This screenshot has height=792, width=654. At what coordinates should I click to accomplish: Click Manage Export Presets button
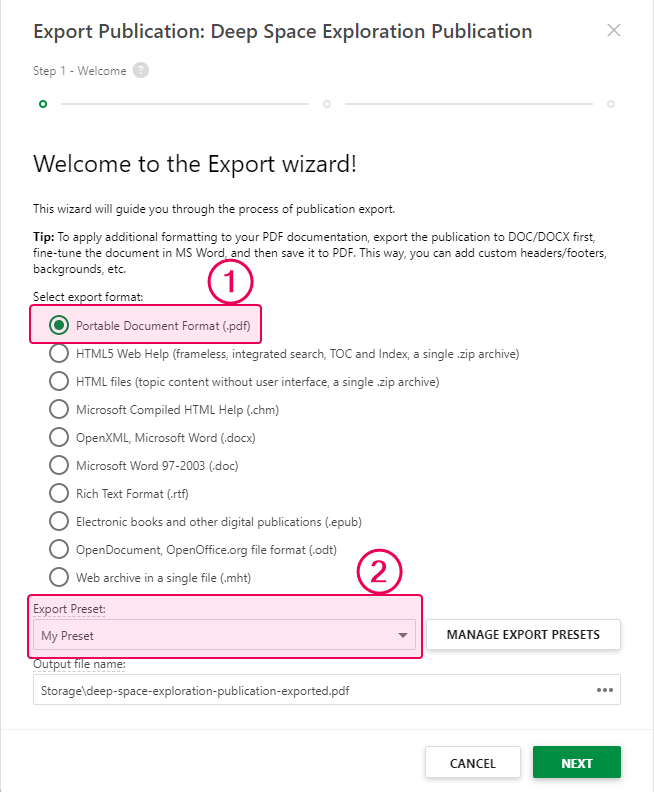tap(523, 635)
